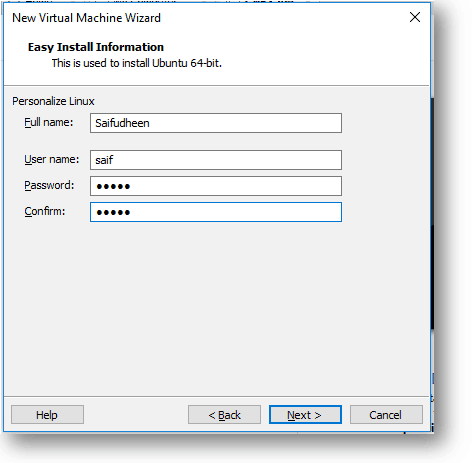The height and width of the screenshot is (463, 472).
Task: Focus the Full name field containing Saifudheen
Action: coord(216,123)
